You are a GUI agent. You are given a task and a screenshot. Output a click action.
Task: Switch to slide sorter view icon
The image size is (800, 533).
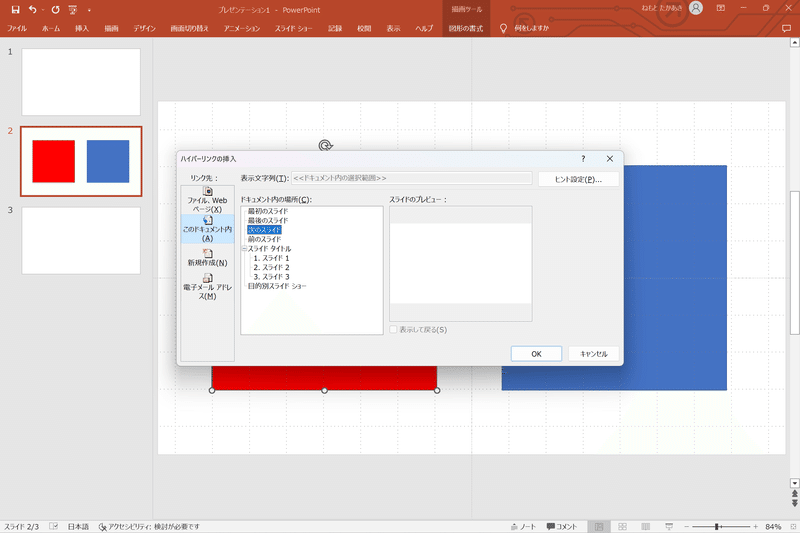pos(622,526)
